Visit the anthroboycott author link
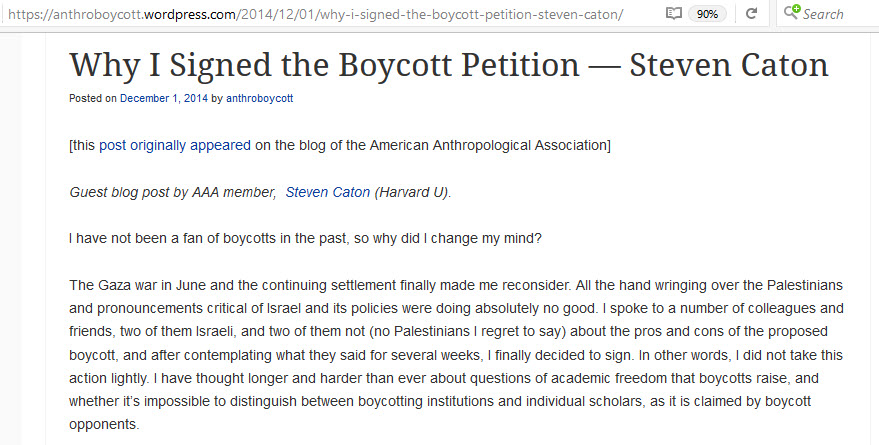The height and width of the screenshot is (445, 879). tap(259, 98)
